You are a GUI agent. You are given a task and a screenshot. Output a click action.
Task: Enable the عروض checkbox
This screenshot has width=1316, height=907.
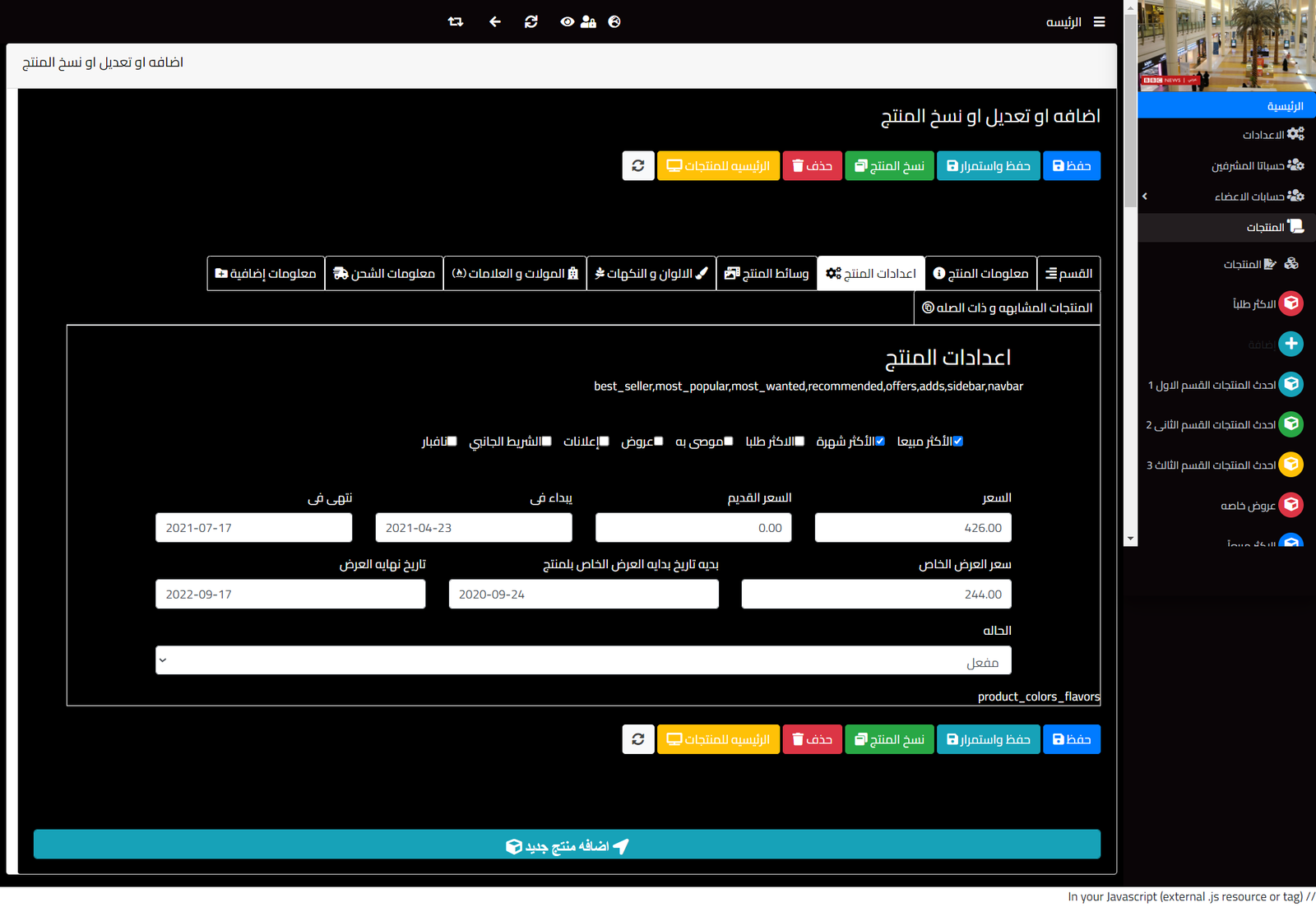[x=658, y=442]
